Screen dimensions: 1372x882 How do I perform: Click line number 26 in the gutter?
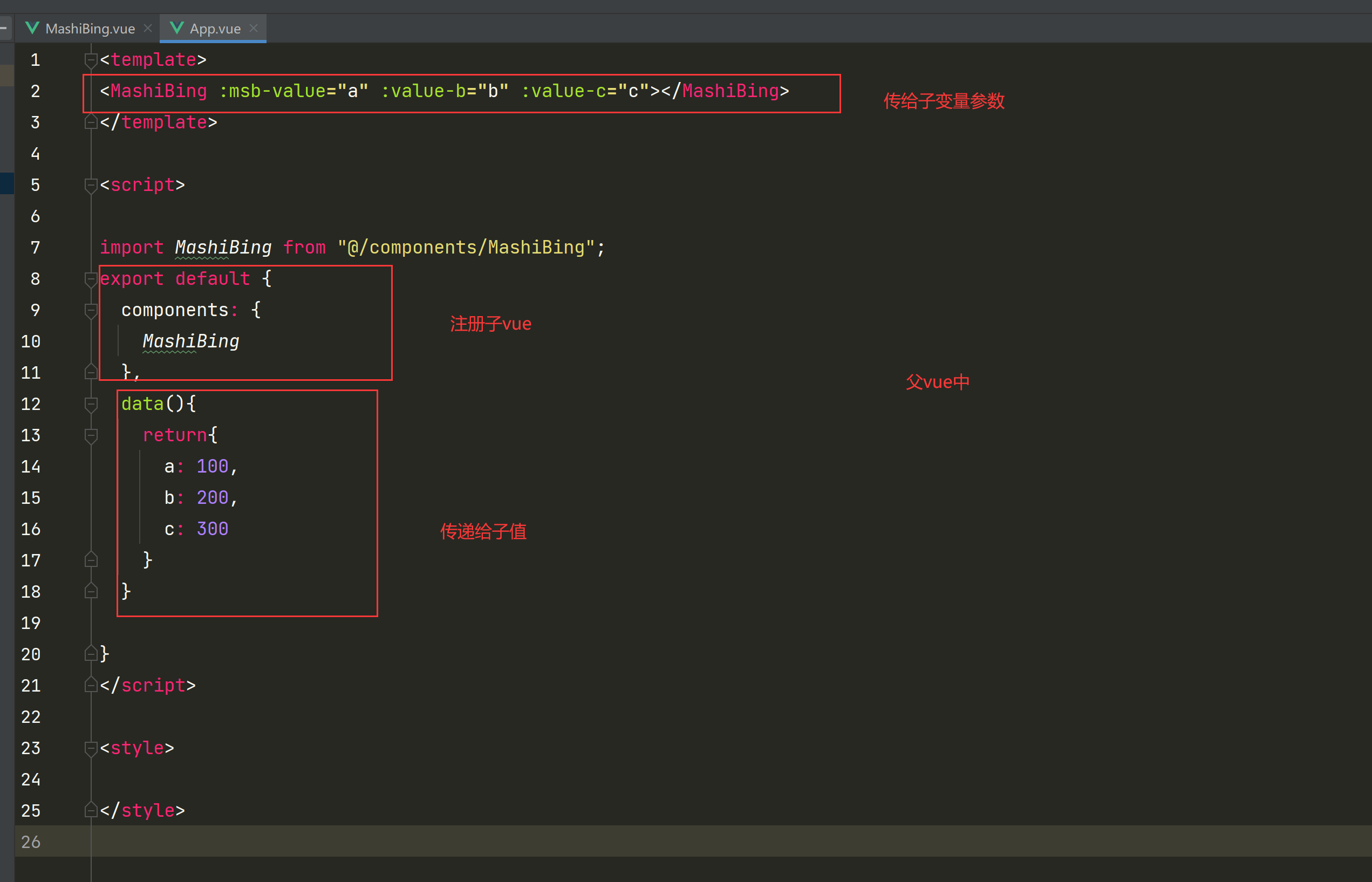pos(31,842)
